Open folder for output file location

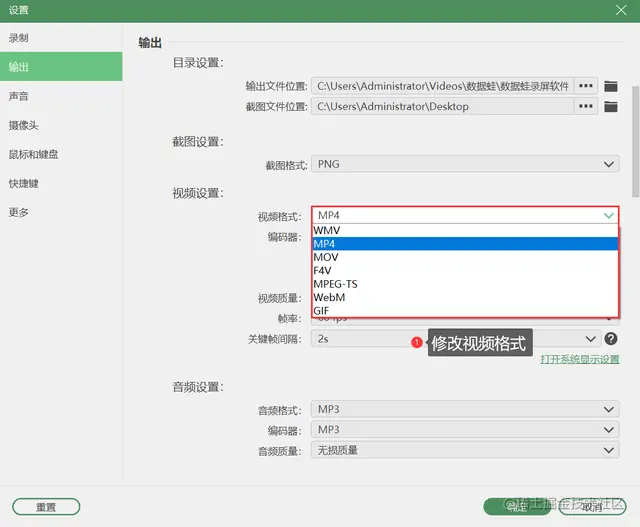point(611,86)
